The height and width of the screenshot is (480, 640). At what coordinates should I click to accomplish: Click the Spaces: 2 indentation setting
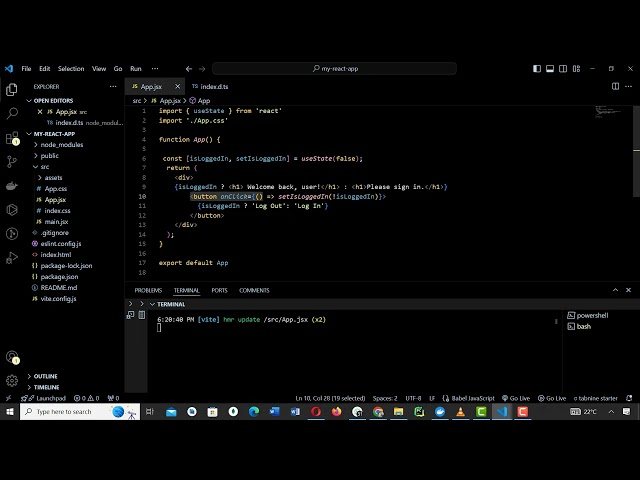[385, 398]
